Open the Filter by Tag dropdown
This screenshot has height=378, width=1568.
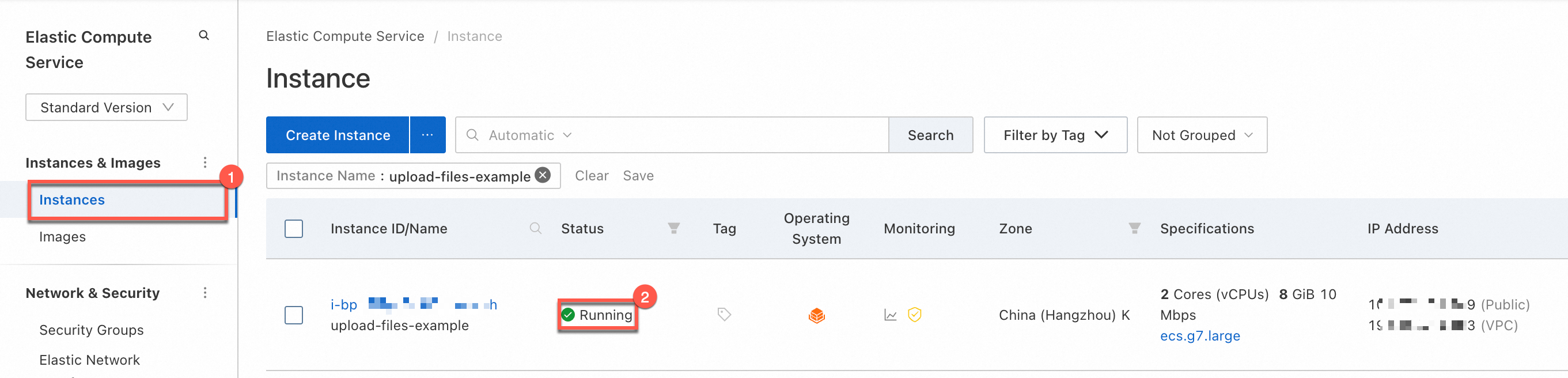point(1055,135)
